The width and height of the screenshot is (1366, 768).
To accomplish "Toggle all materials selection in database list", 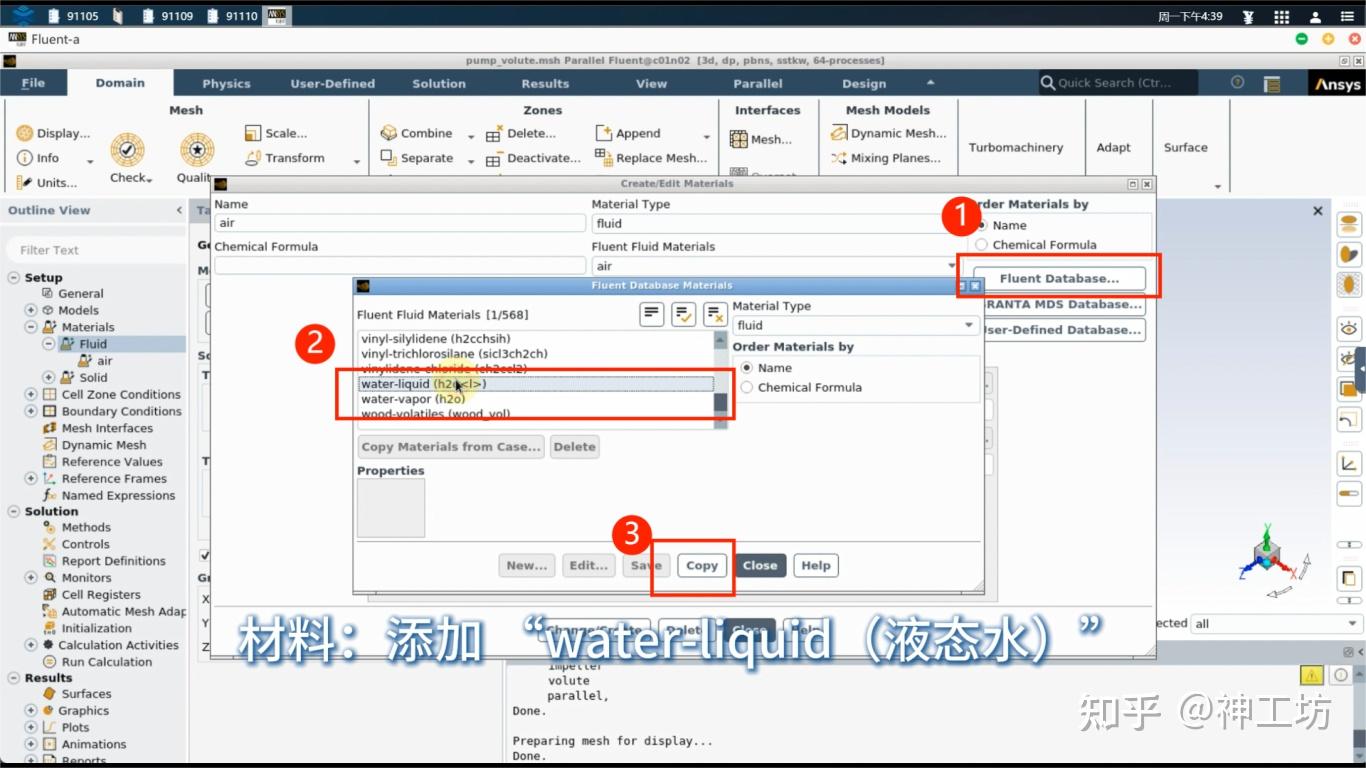I will (x=683, y=315).
